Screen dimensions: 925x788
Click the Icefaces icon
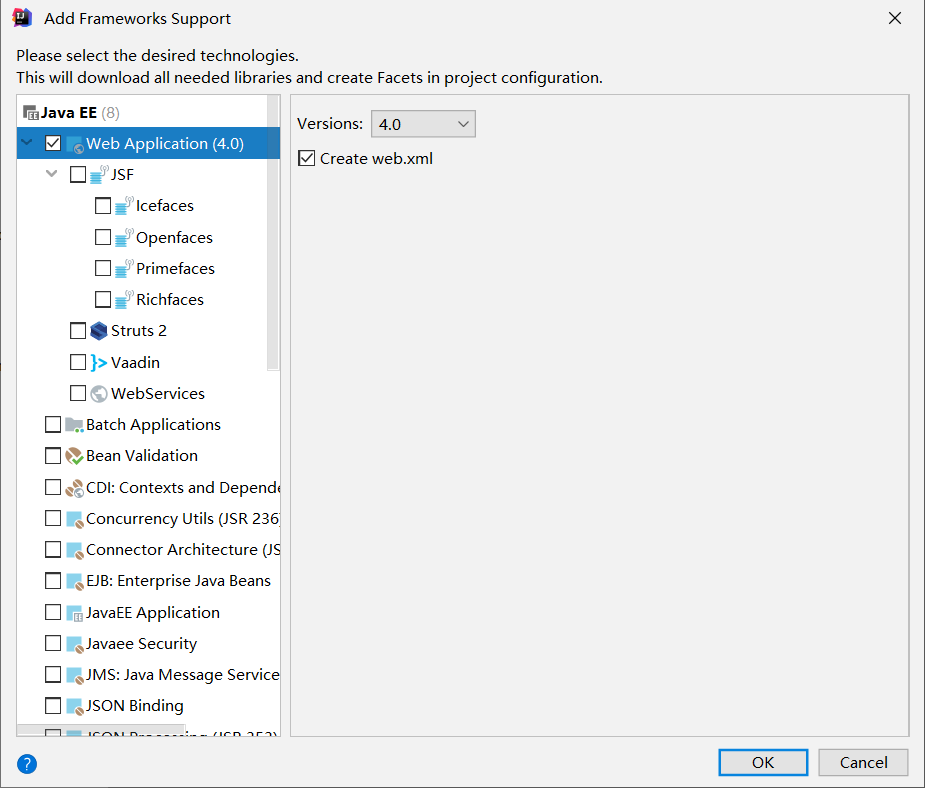click(124, 205)
